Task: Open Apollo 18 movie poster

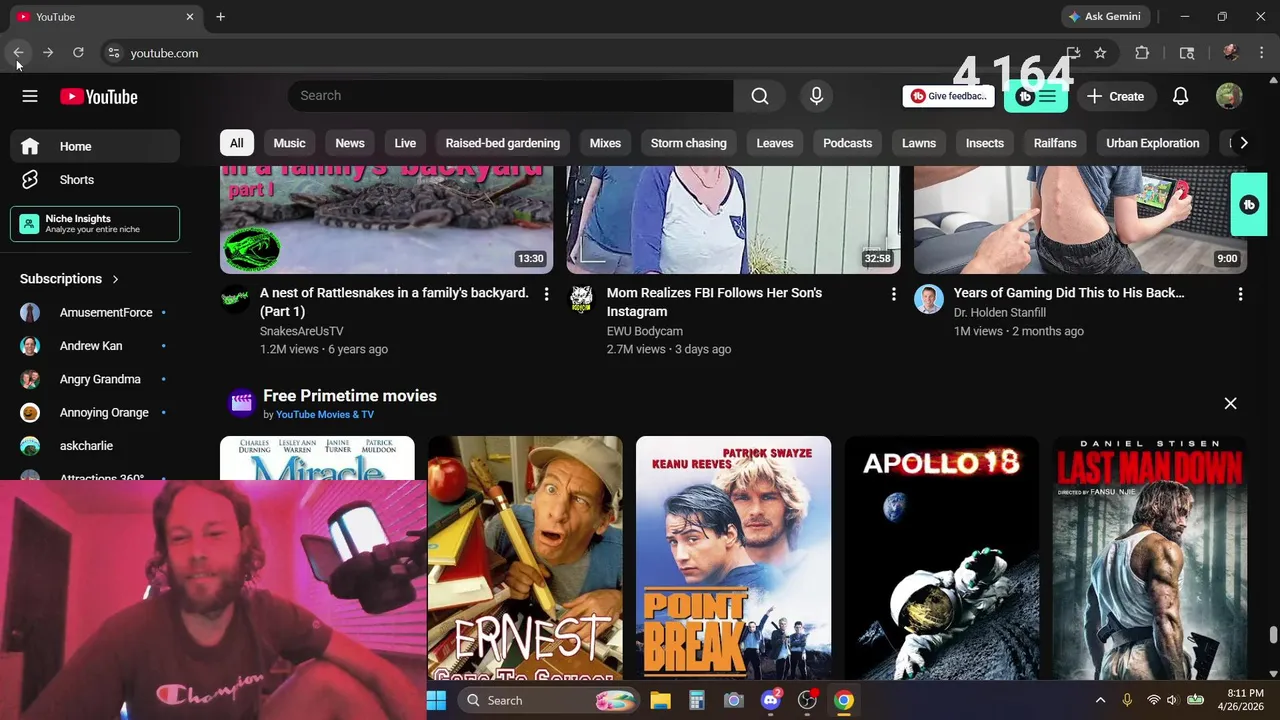Action: point(941,558)
